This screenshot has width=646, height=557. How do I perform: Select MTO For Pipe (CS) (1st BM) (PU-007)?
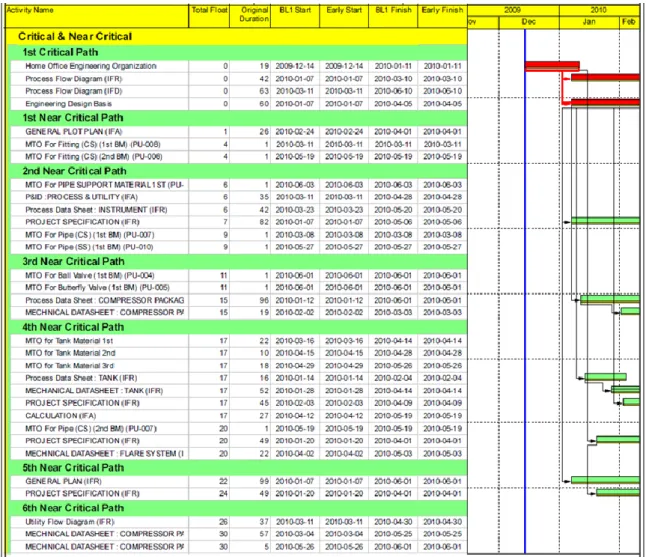tap(239, 235)
